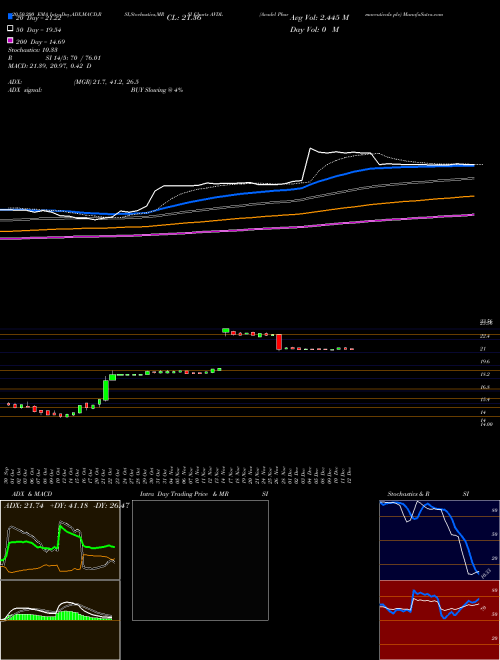The height and width of the screenshot is (660, 500).
Task: Click the 'BUY Slowing @ 4%' signal text
Action: pos(157,90)
